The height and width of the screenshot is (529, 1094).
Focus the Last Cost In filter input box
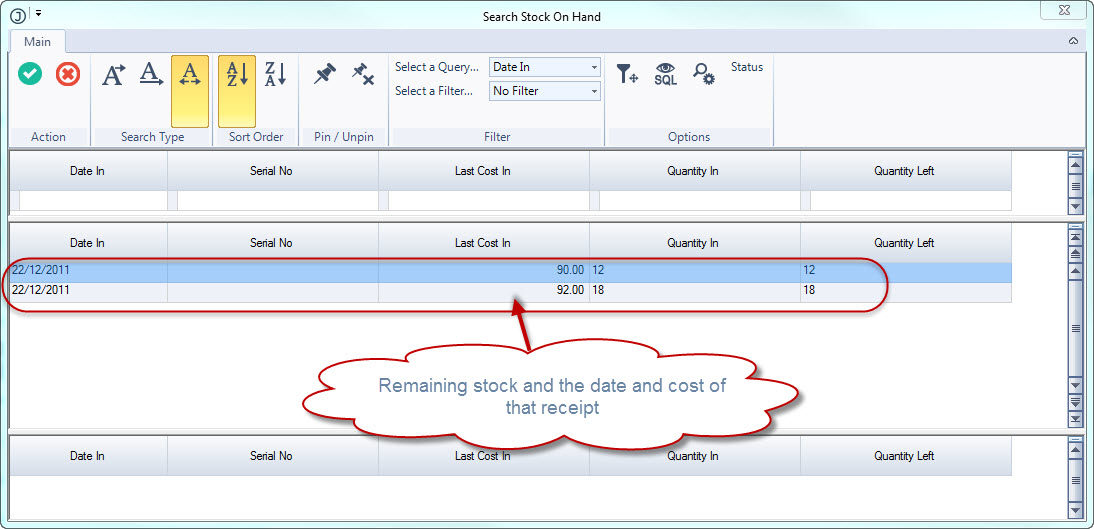(x=488, y=201)
